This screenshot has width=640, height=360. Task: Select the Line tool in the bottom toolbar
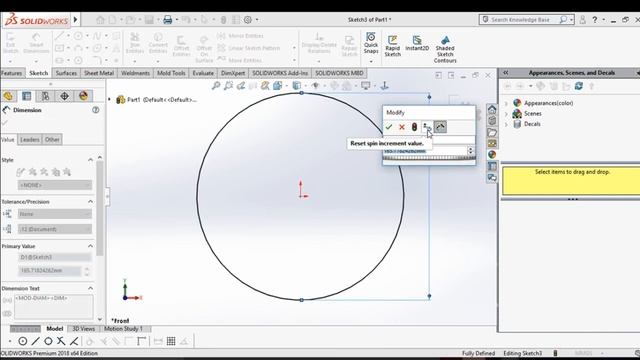click(36, 341)
